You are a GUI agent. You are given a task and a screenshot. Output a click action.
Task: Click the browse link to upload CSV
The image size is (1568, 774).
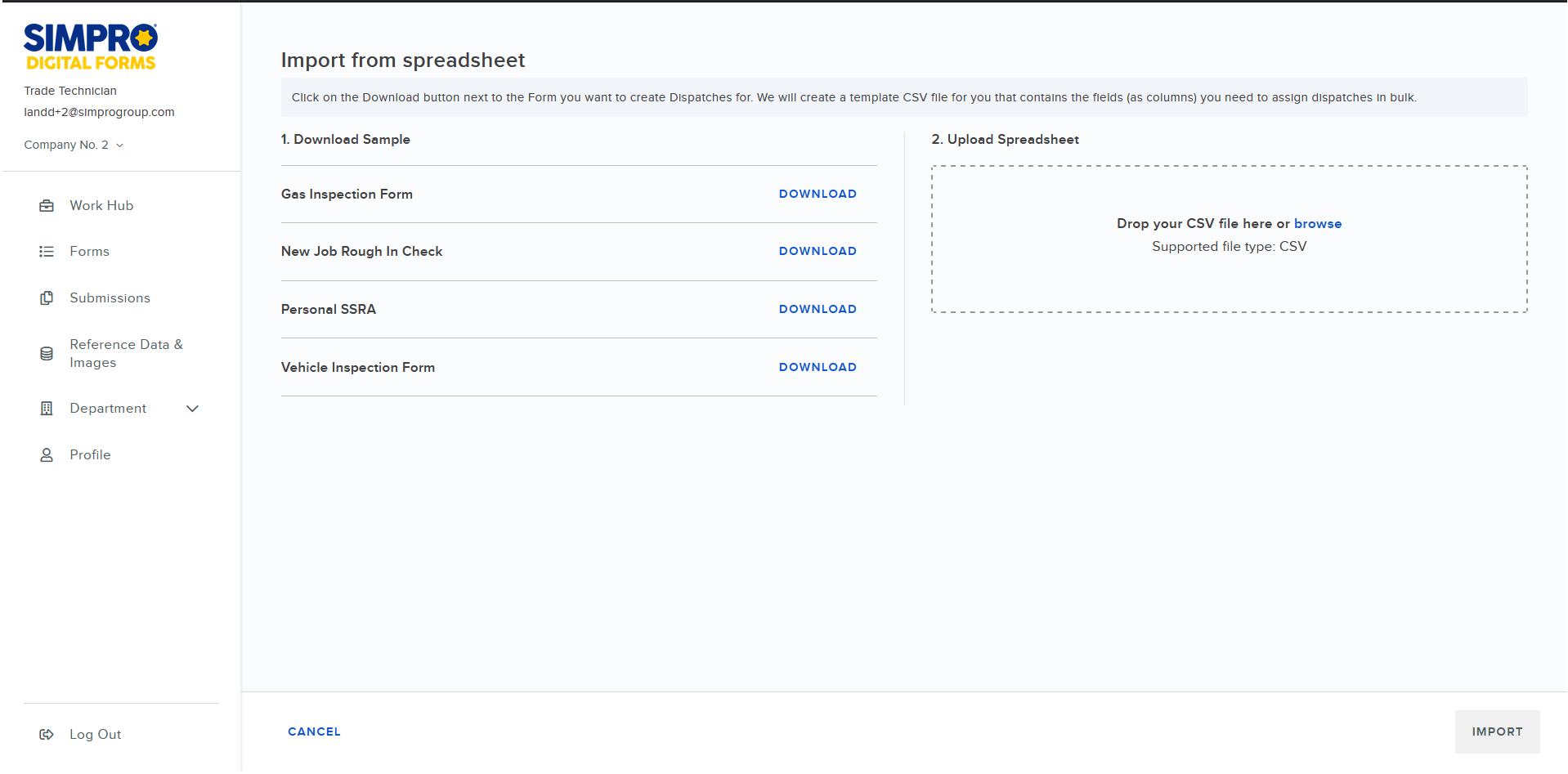click(x=1317, y=224)
